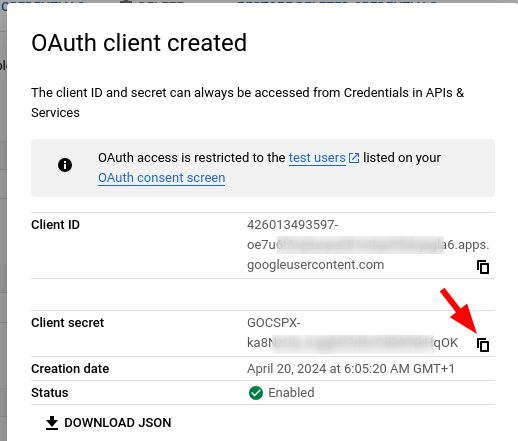The width and height of the screenshot is (518, 441).
Task: Click the green Enabled checkmark icon
Action: [256, 393]
